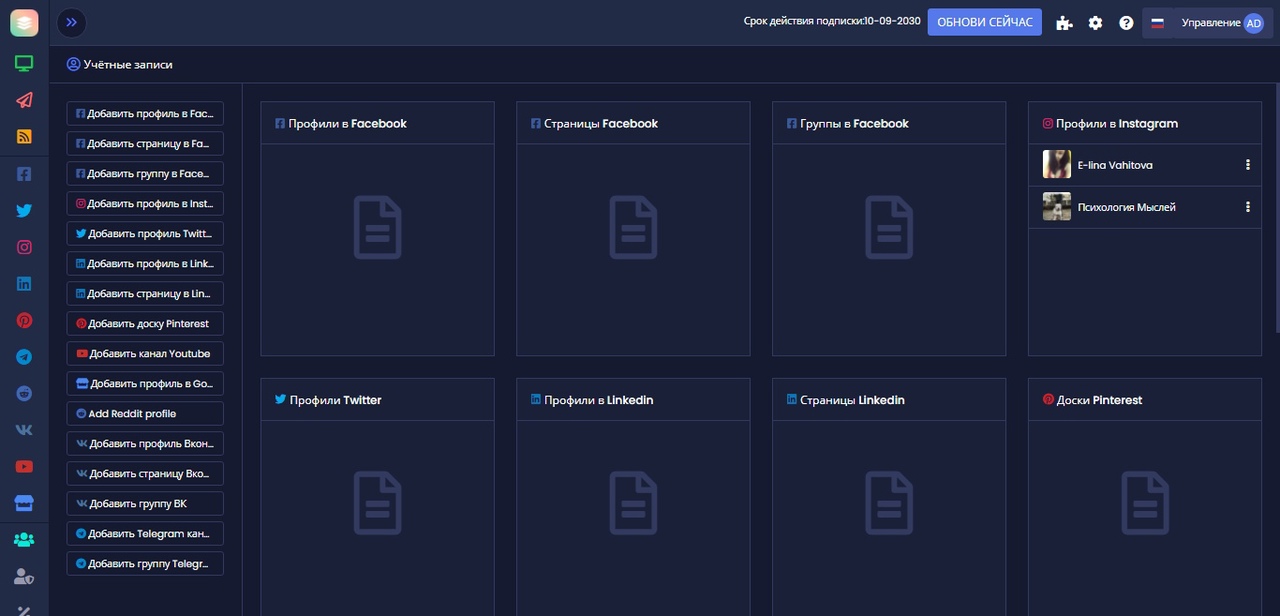Open the Russian flag language selector
This screenshot has width=1280, height=616.
[1157, 23]
